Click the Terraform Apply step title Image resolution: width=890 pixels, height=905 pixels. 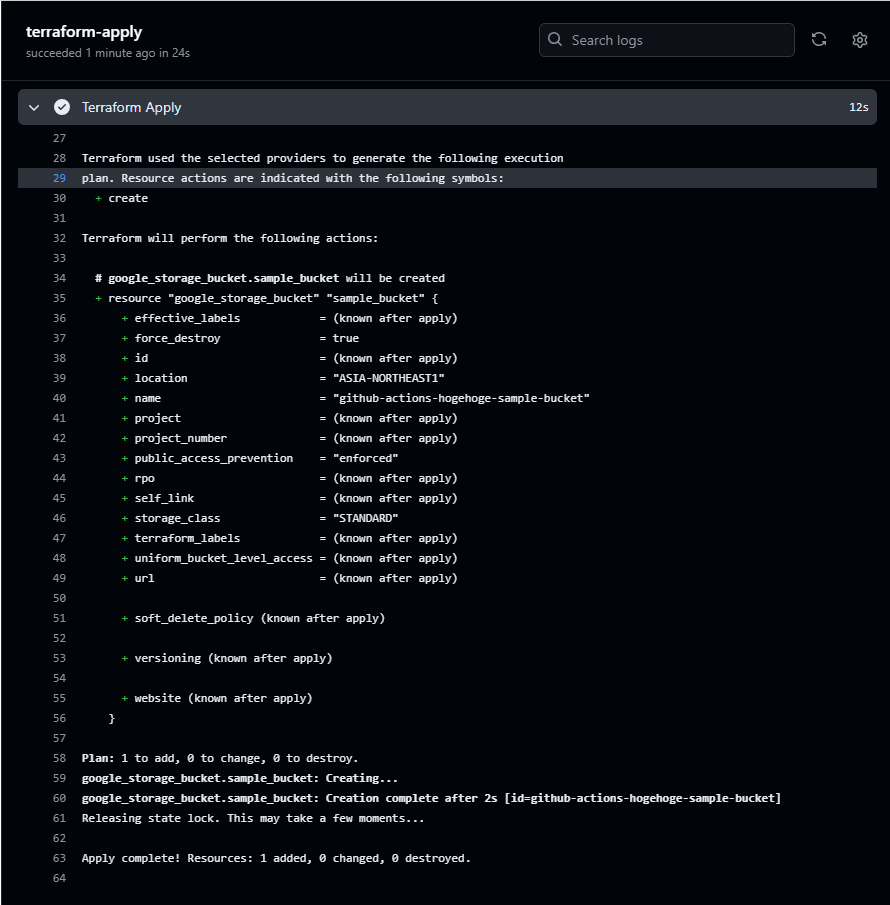[132, 107]
